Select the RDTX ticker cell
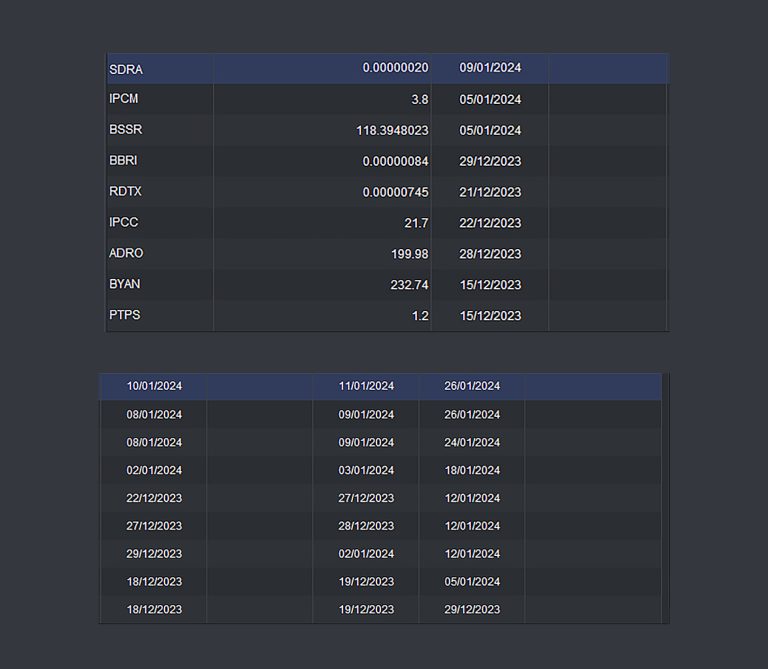Image resolution: width=768 pixels, height=669 pixels. pos(126,192)
